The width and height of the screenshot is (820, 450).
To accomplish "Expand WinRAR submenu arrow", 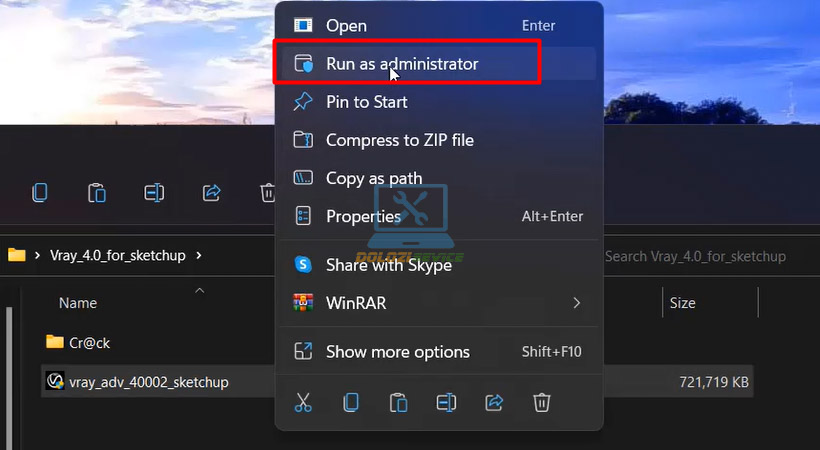I will pos(576,303).
